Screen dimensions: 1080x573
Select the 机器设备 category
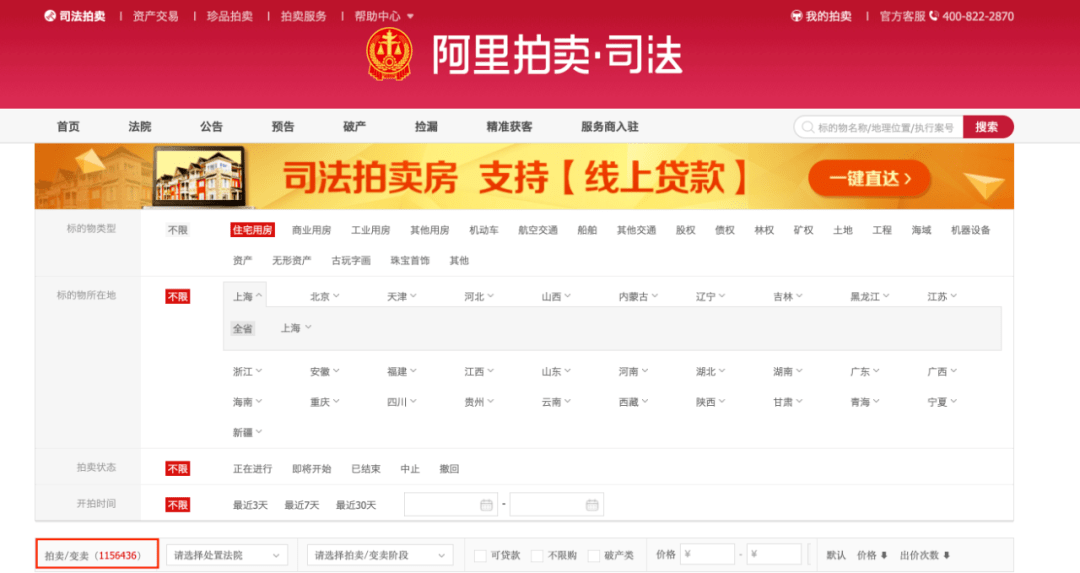coord(970,230)
